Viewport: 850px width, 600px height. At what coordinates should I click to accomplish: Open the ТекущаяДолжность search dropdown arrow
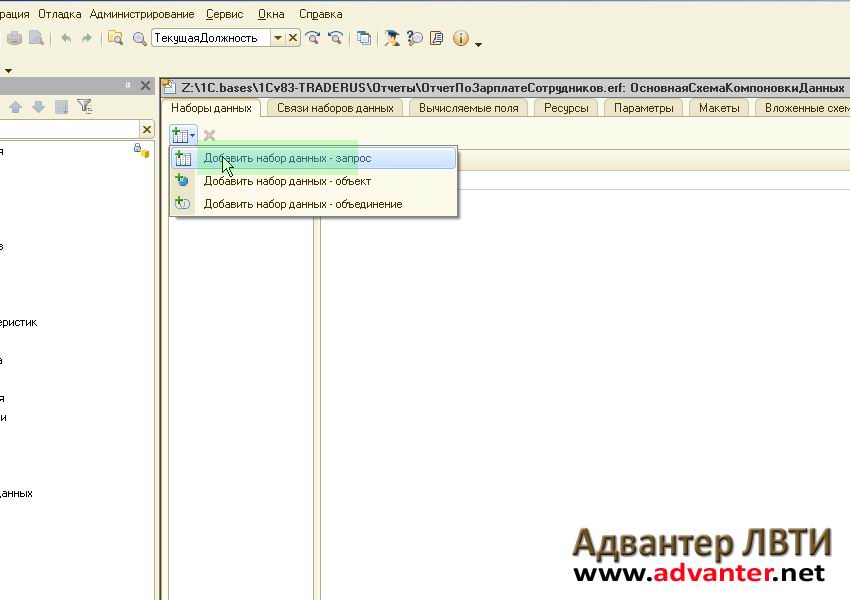tap(277, 38)
